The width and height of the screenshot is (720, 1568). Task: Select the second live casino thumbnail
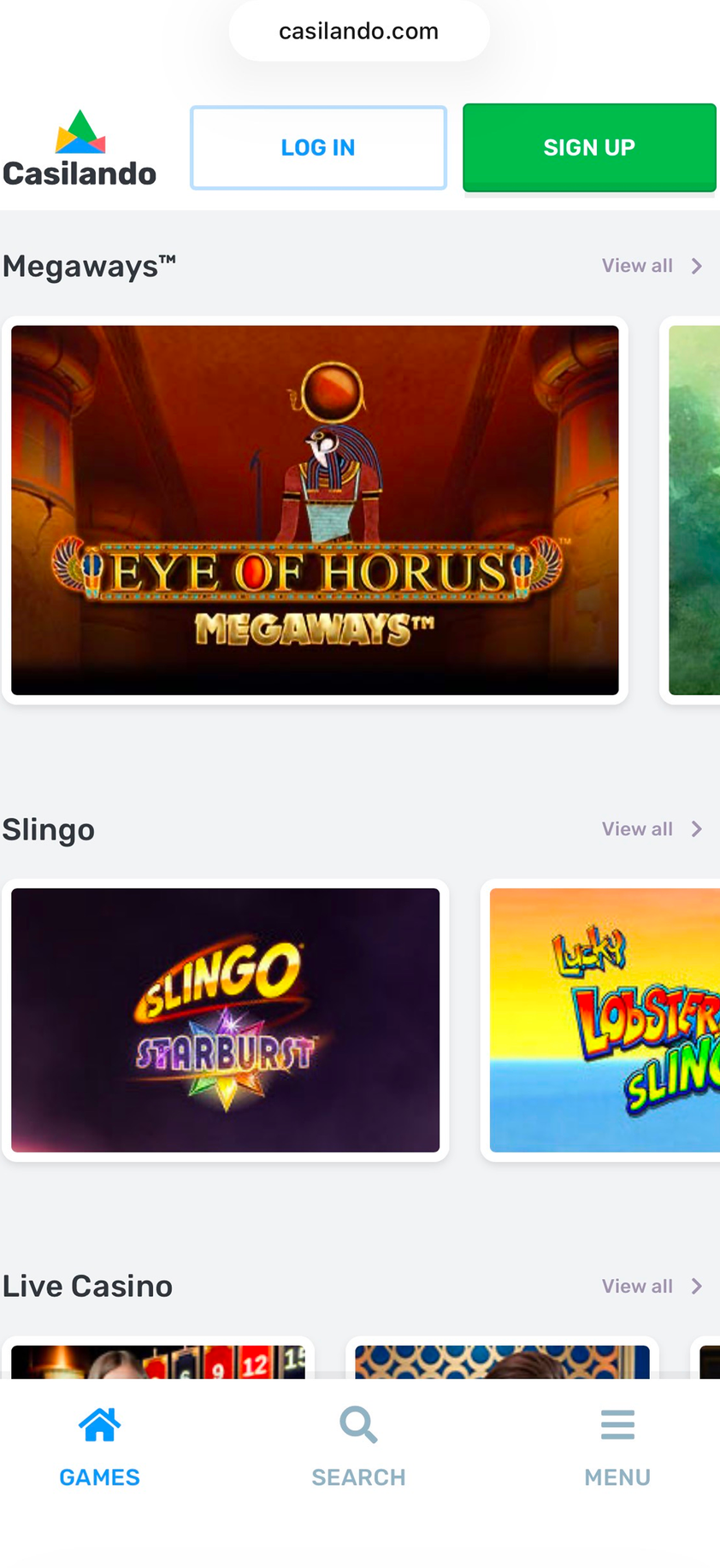(502, 1361)
